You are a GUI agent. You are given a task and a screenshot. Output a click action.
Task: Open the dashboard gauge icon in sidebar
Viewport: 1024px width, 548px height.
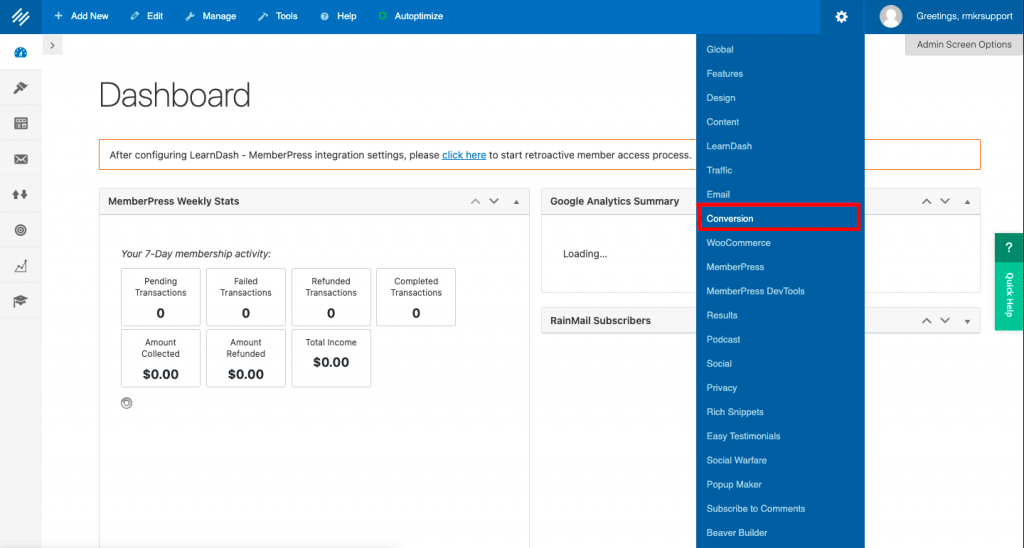(20, 52)
